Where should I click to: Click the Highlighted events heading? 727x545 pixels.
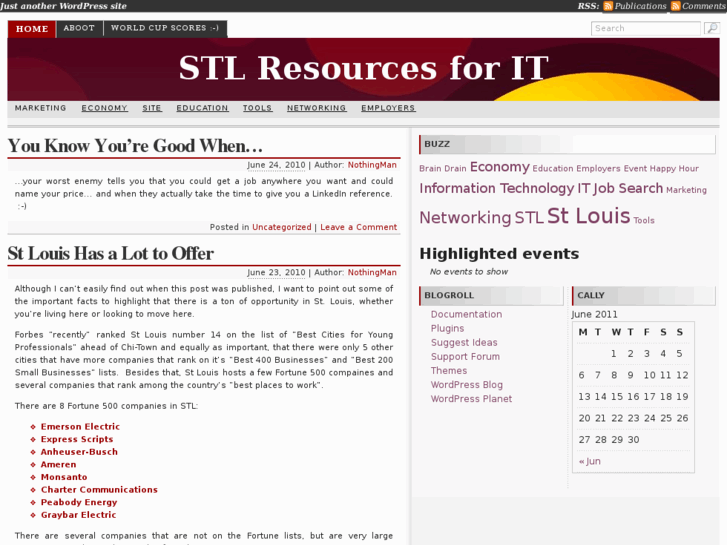[499, 254]
